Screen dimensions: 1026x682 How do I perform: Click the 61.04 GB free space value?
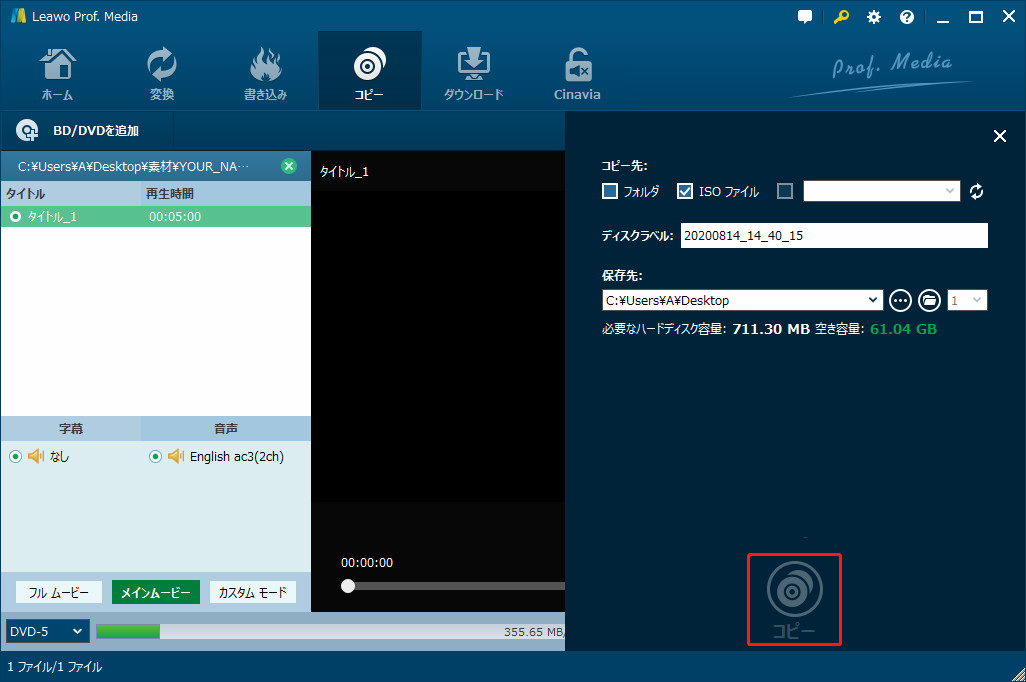click(903, 329)
